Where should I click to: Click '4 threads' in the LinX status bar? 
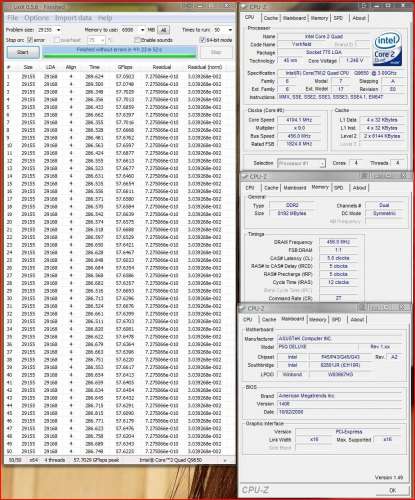[55, 460]
